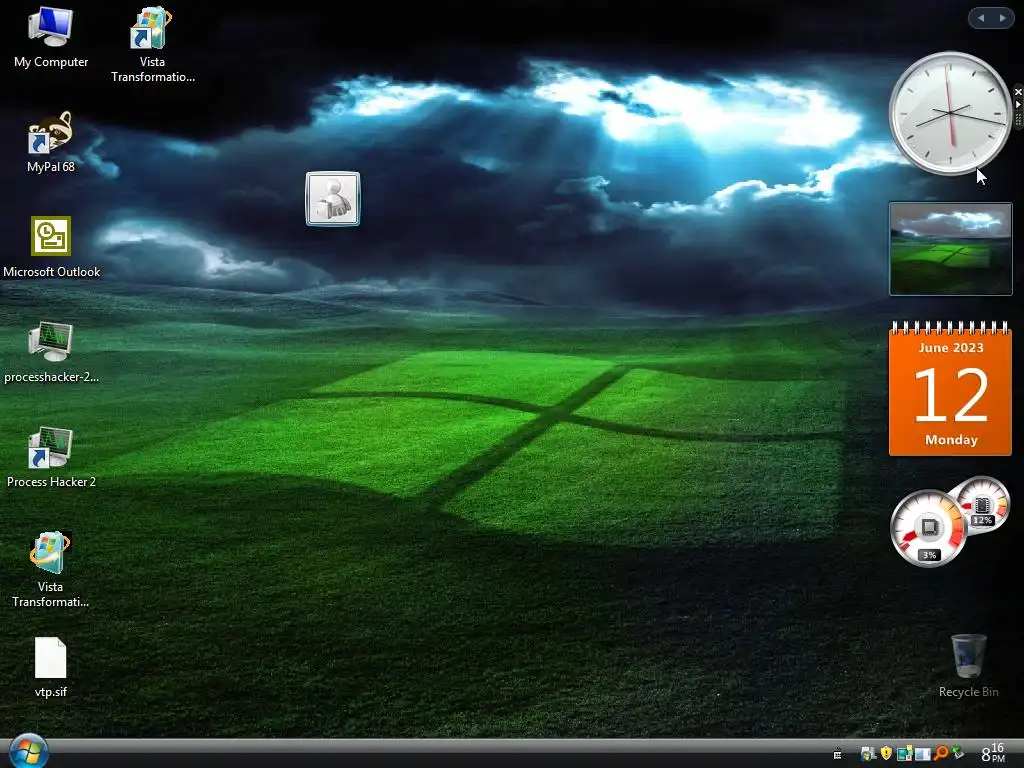Click the user contact gadget icon
Screen dimensions: 1024x768
pos(332,199)
